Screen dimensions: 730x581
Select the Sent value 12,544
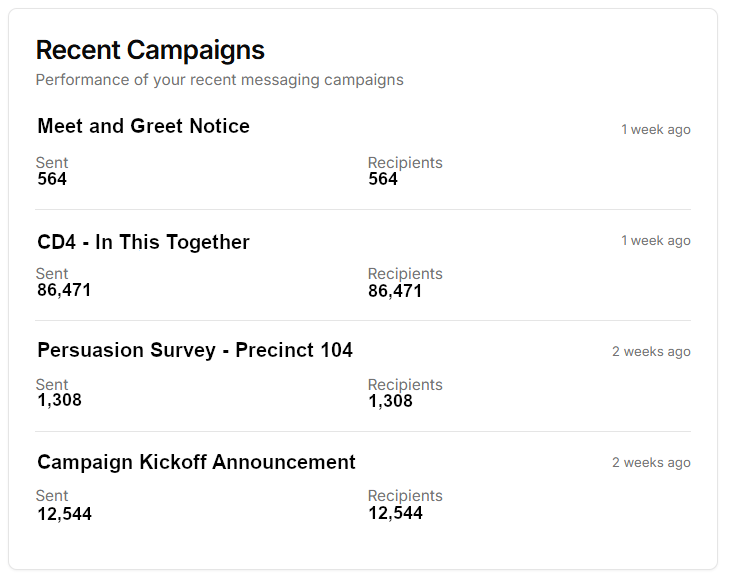pyautogui.click(x=64, y=513)
